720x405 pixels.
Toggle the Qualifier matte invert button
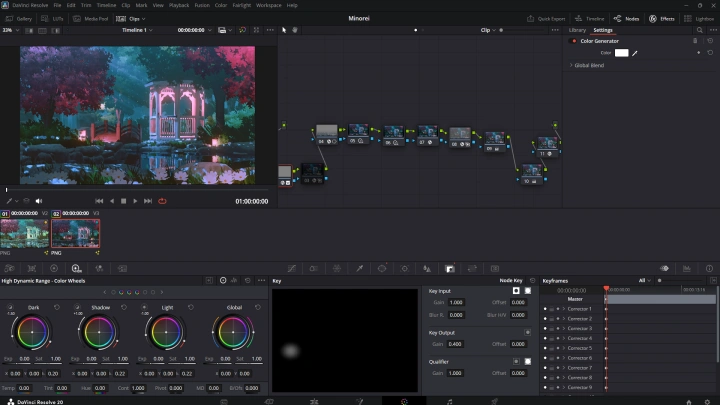click(516, 361)
